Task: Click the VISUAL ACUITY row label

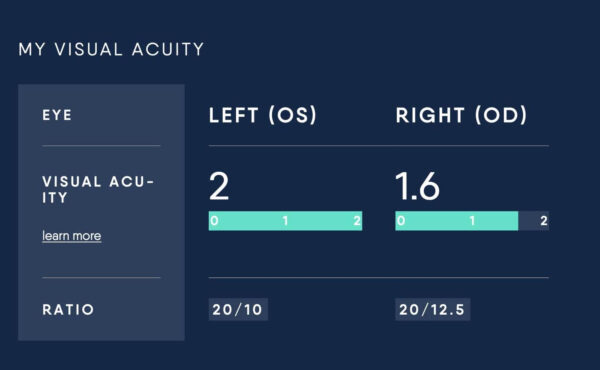Action: [x=98, y=189]
